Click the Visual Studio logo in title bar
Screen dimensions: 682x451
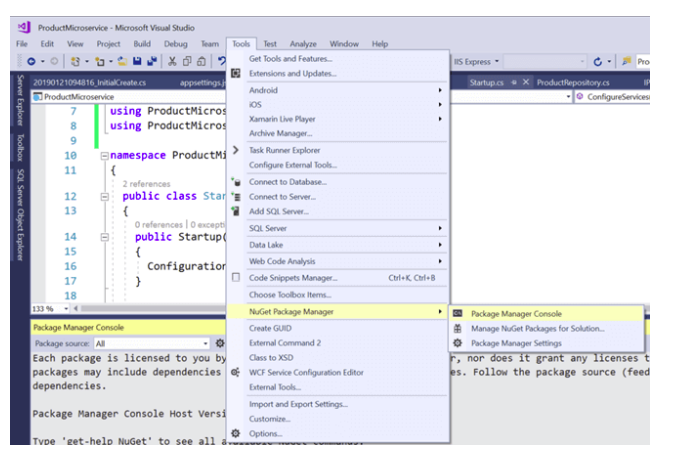(24, 27)
